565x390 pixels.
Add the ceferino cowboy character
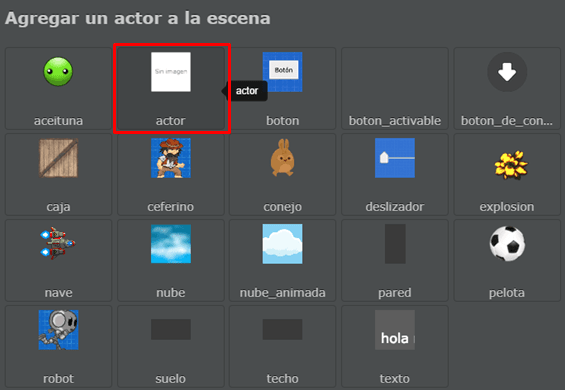click(171, 174)
